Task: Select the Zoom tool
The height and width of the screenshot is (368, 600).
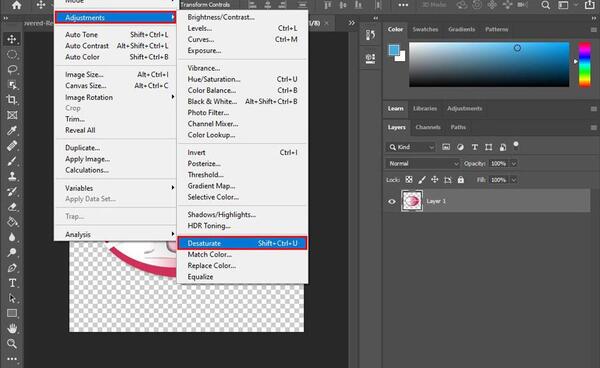Action: [12, 344]
